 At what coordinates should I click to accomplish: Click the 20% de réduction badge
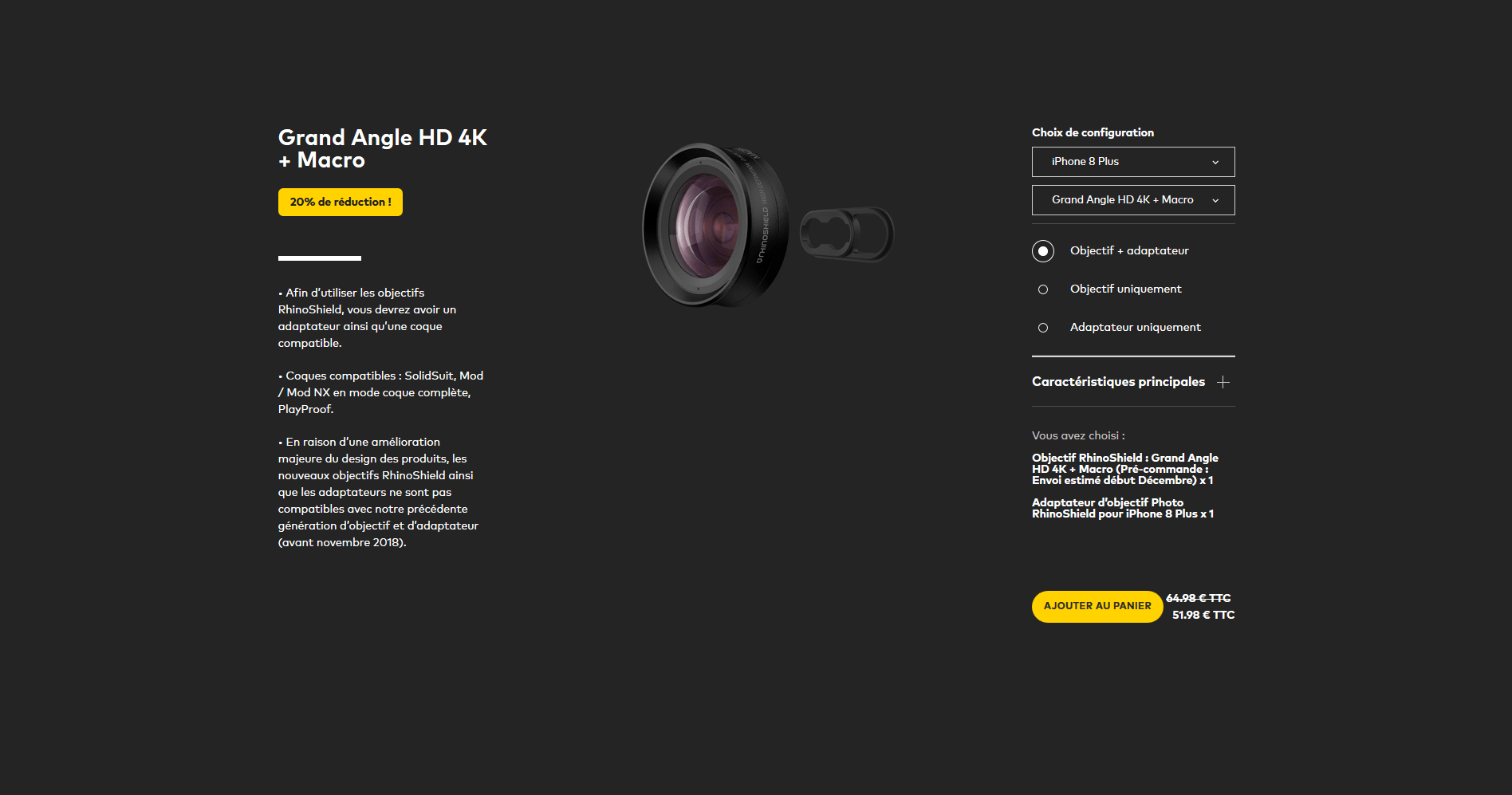click(341, 203)
